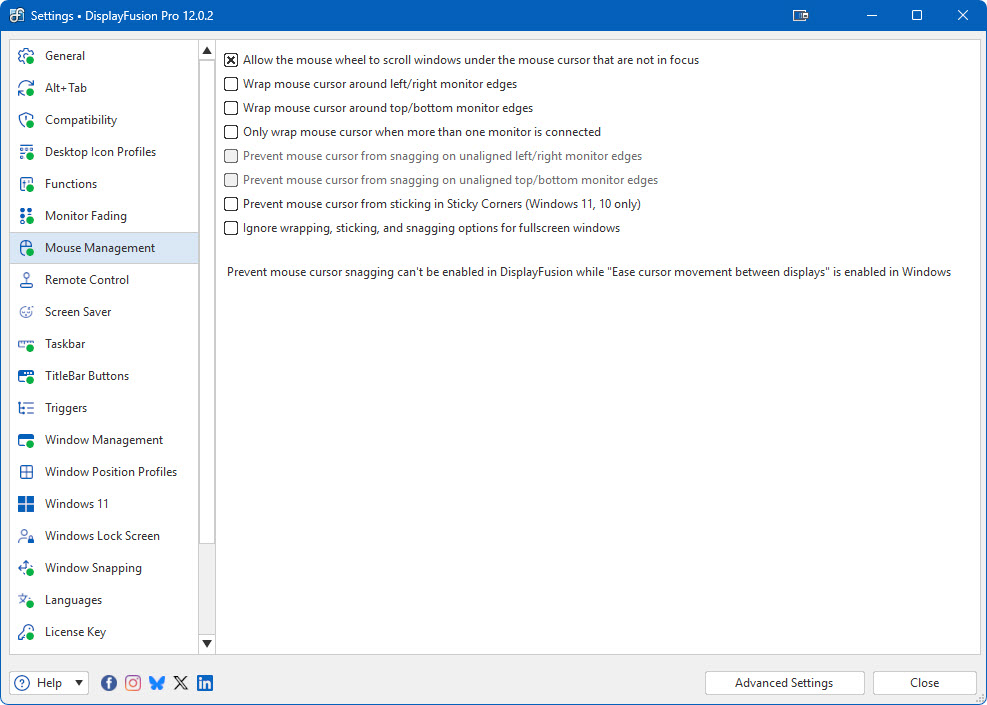Click the Windows 11 logo icon

[27, 504]
